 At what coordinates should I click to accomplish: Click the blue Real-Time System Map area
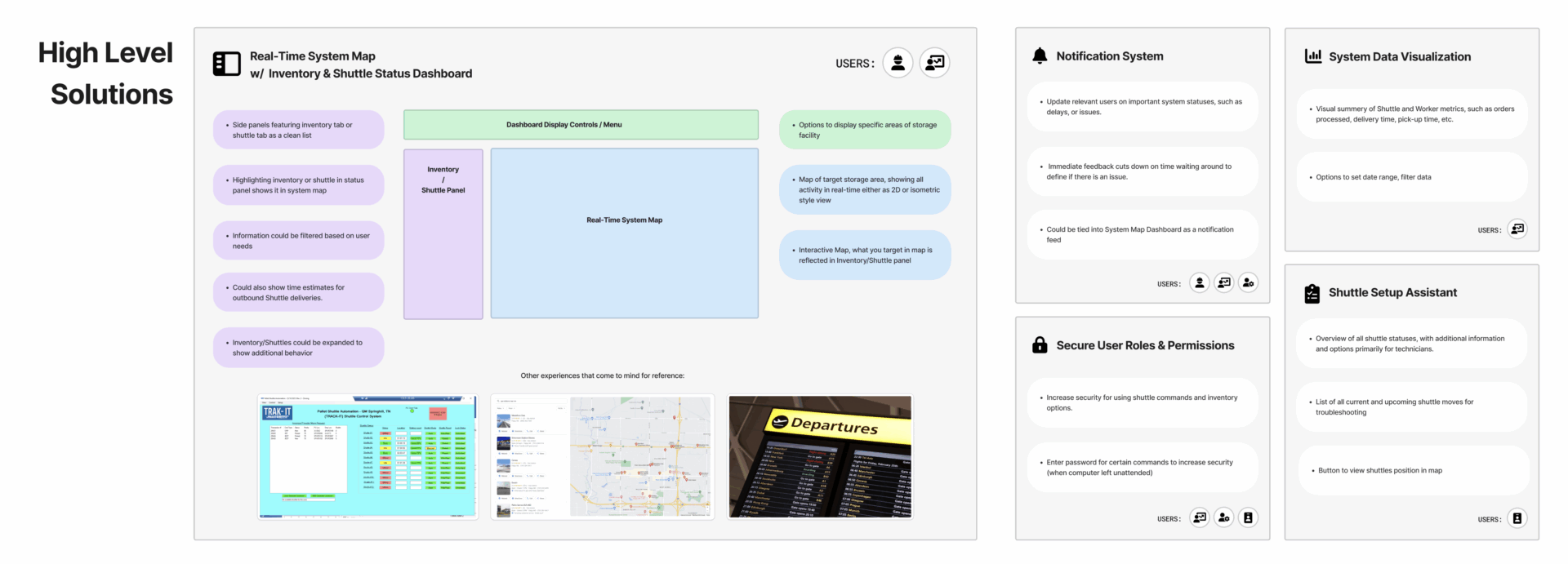click(624, 233)
